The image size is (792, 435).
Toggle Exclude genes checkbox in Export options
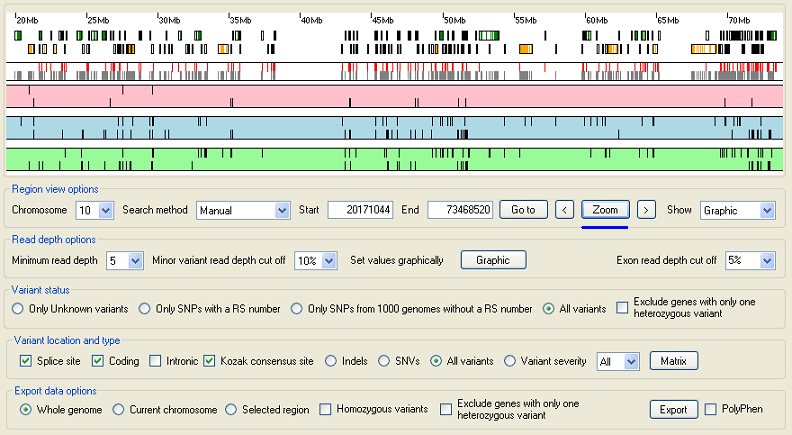[446, 409]
